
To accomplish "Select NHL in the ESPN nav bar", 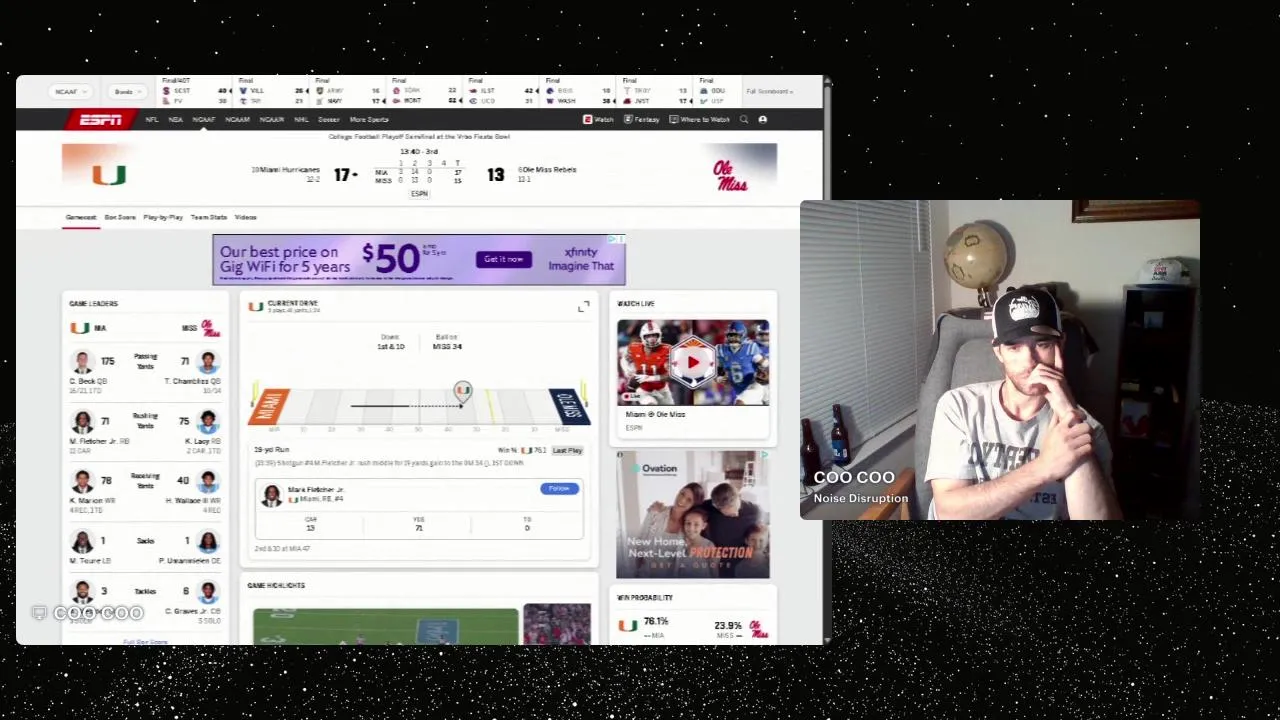I will pos(301,120).
